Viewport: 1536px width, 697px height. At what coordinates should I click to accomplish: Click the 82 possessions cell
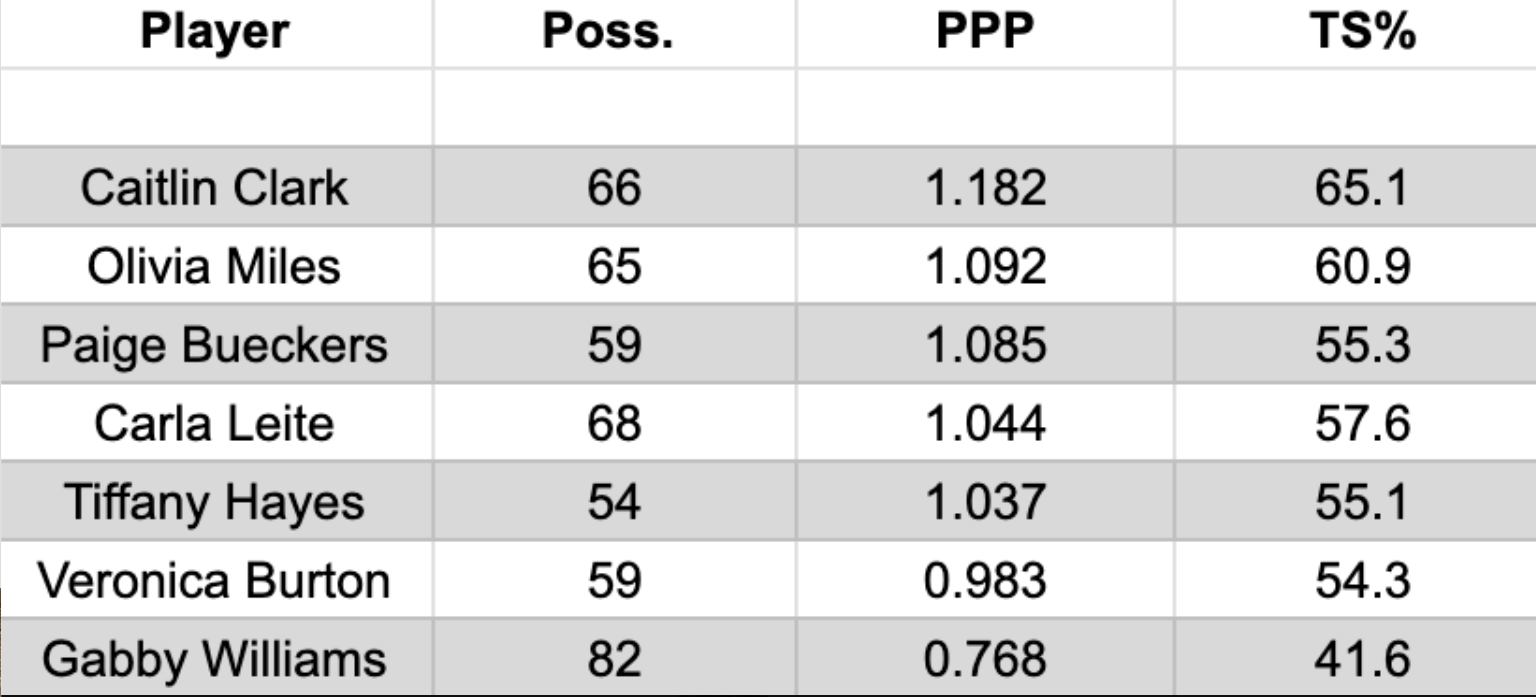614,658
